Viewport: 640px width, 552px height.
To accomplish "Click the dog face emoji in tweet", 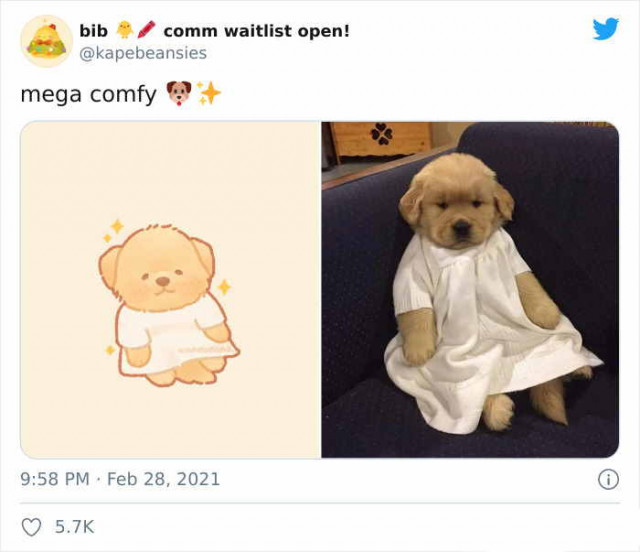I will point(179,93).
